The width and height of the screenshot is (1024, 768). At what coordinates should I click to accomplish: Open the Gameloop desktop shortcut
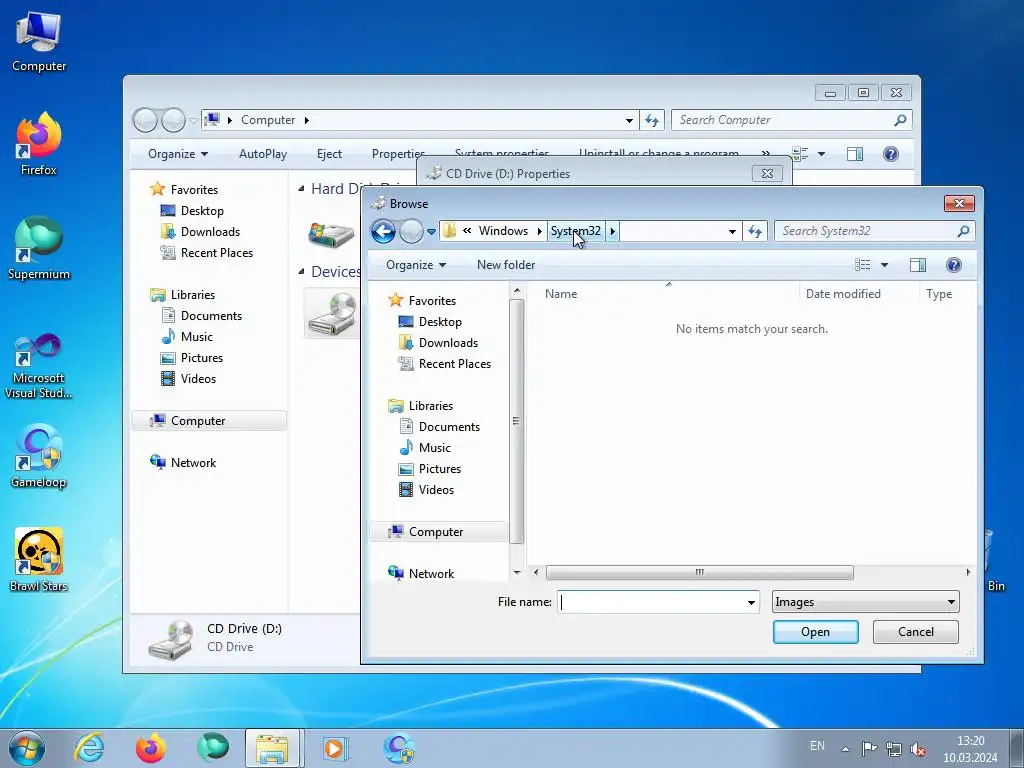tap(39, 456)
